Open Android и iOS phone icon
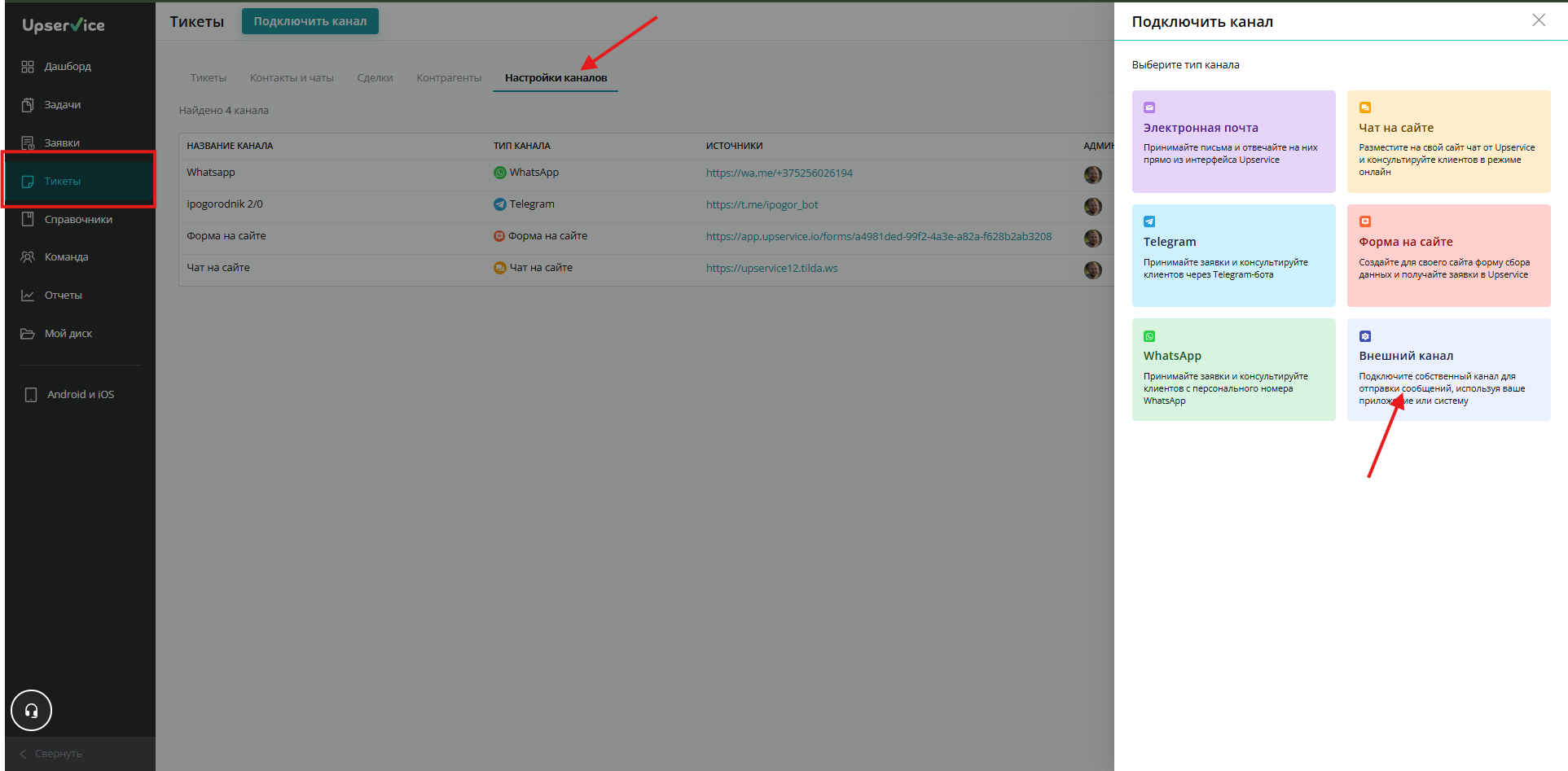 click(31, 395)
